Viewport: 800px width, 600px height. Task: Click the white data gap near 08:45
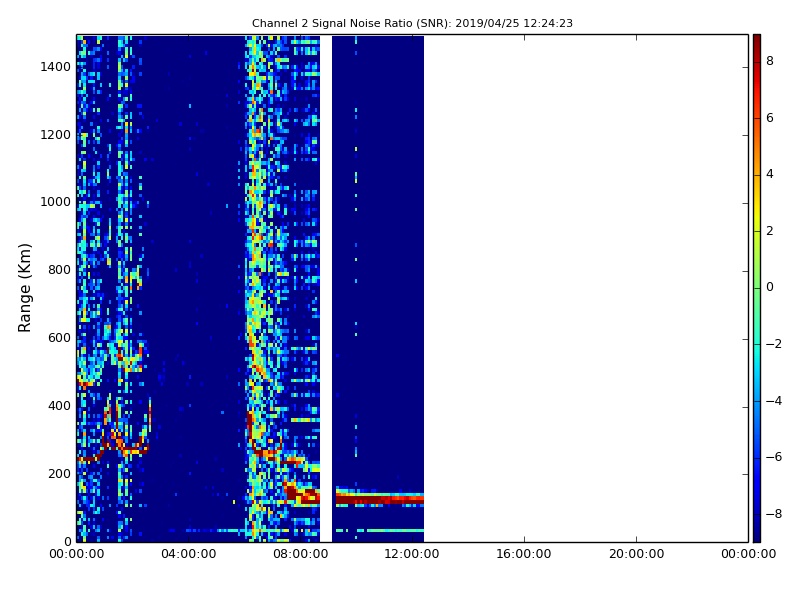point(326,288)
